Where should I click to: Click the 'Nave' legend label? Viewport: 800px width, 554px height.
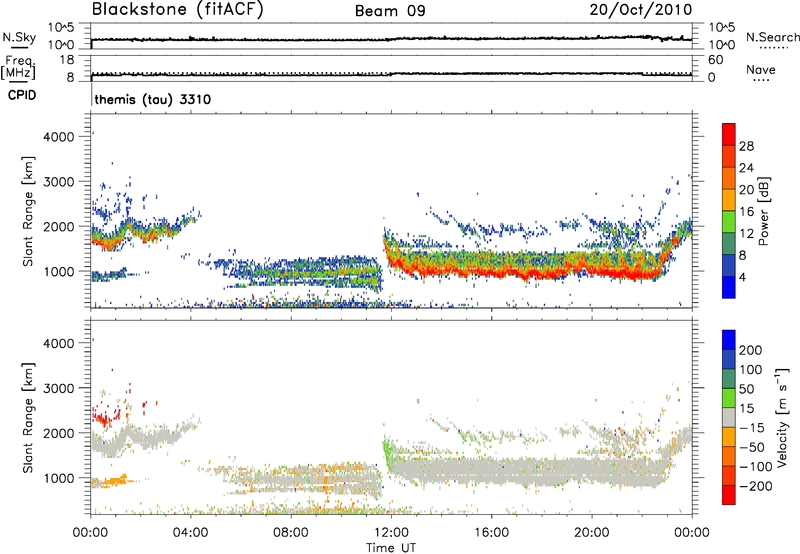click(x=760, y=70)
